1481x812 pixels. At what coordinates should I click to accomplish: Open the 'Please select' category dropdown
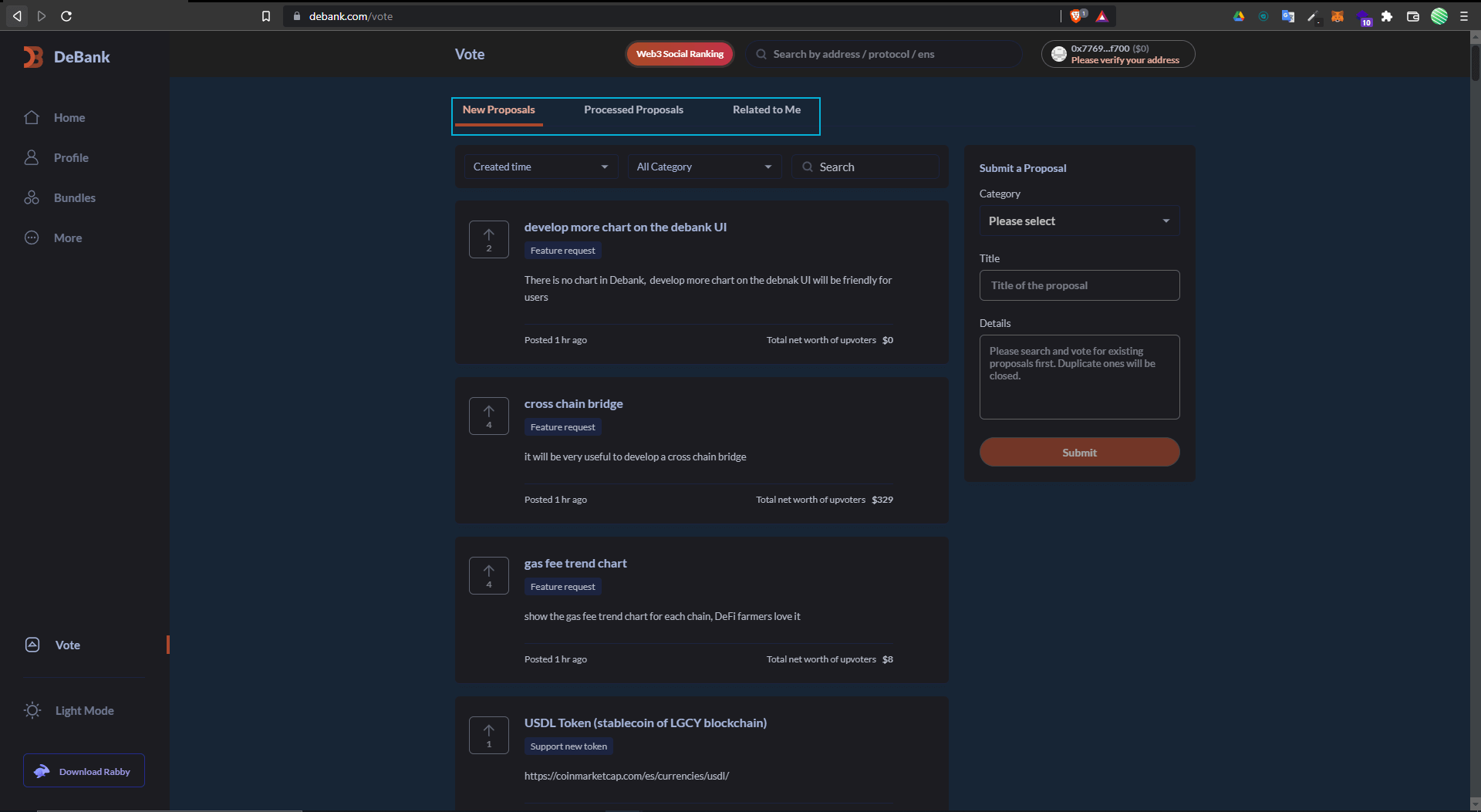1078,221
